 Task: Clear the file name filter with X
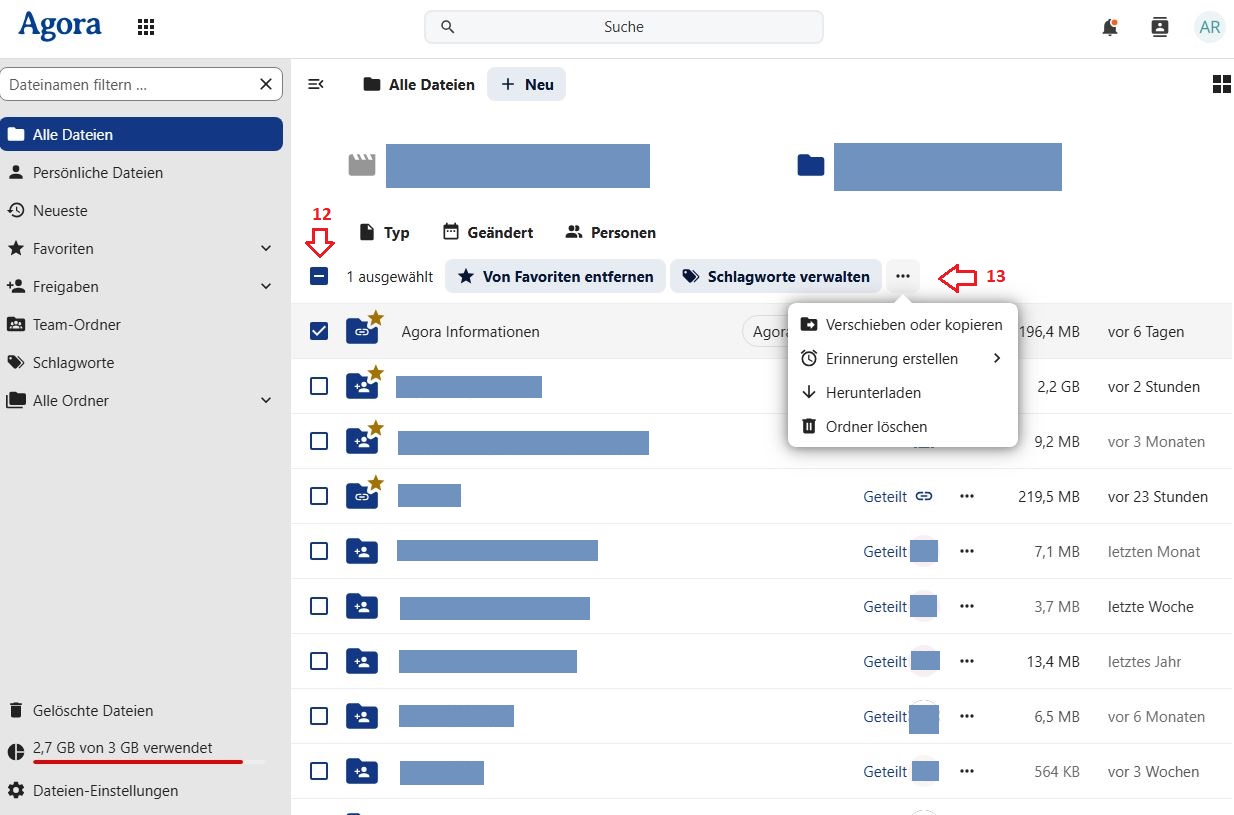pyautogui.click(x=265, y=84)
